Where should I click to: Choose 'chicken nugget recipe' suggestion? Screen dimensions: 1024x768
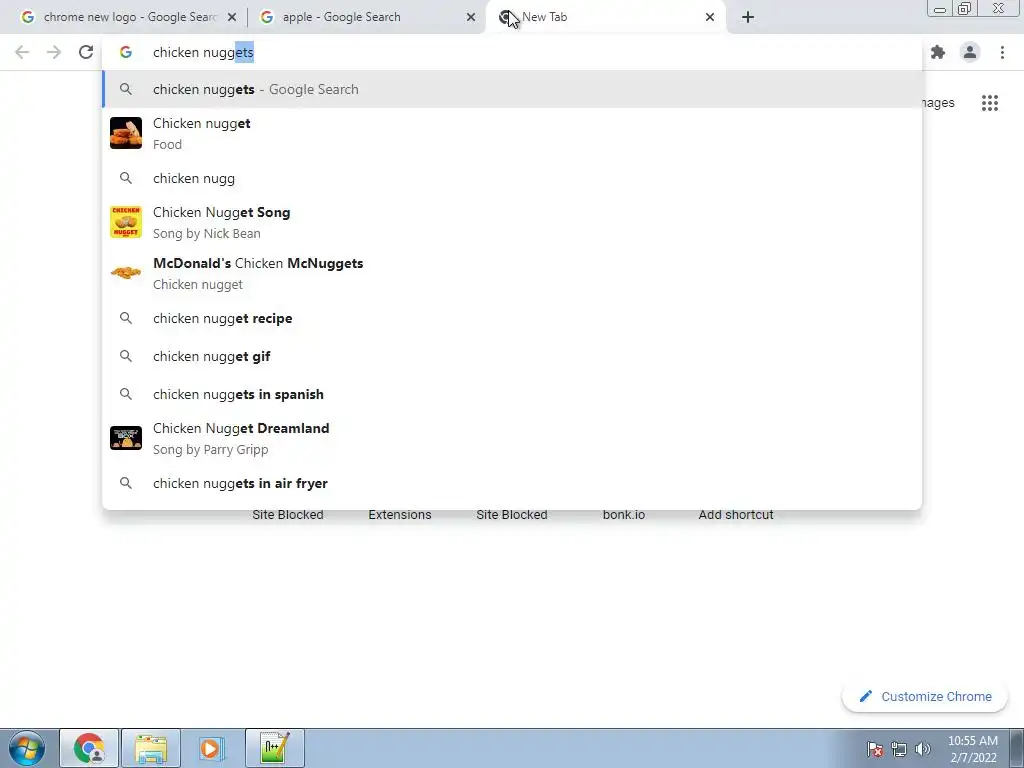click(512, 318)
